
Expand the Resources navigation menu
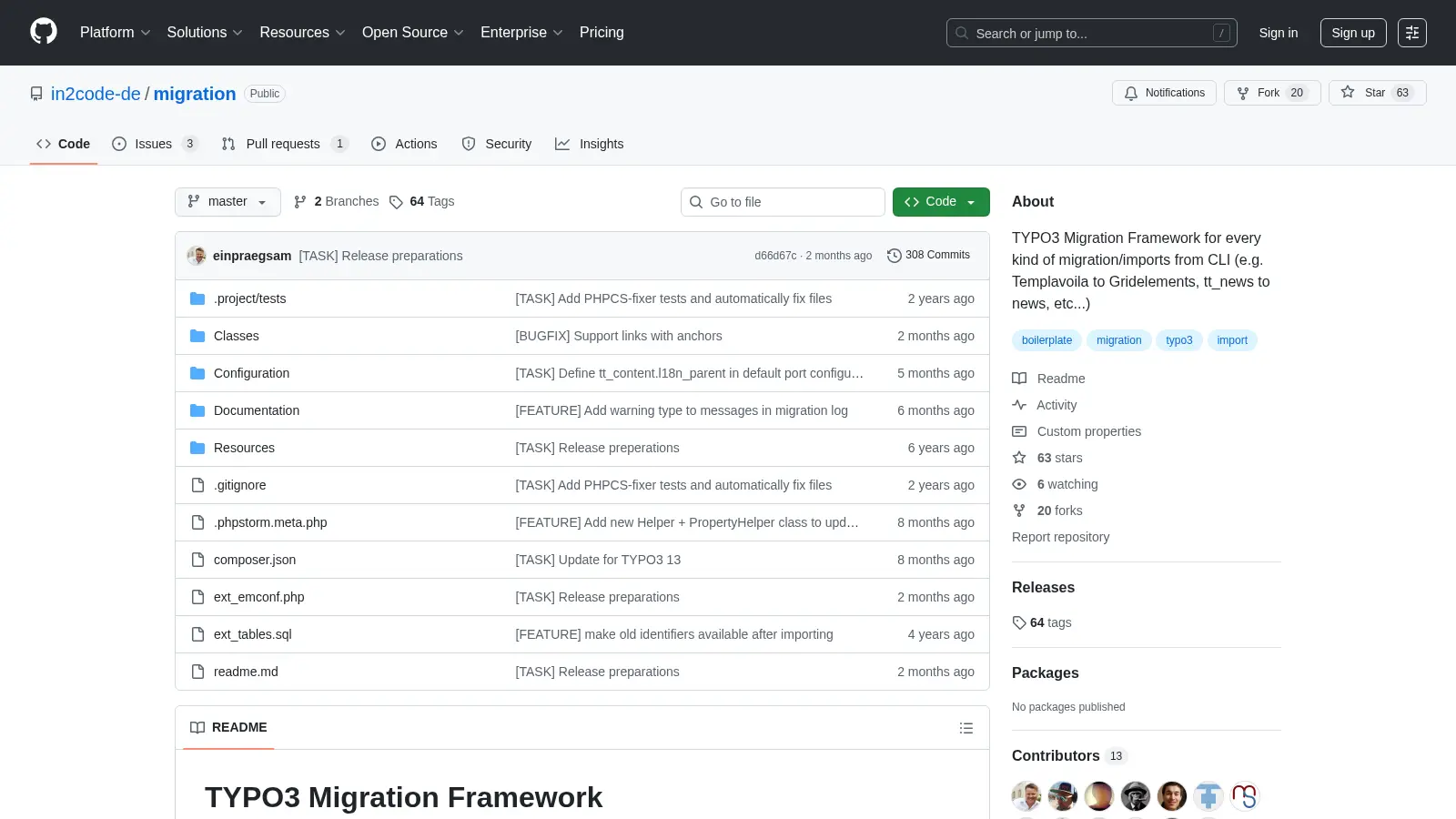click(x=302, y=33)
